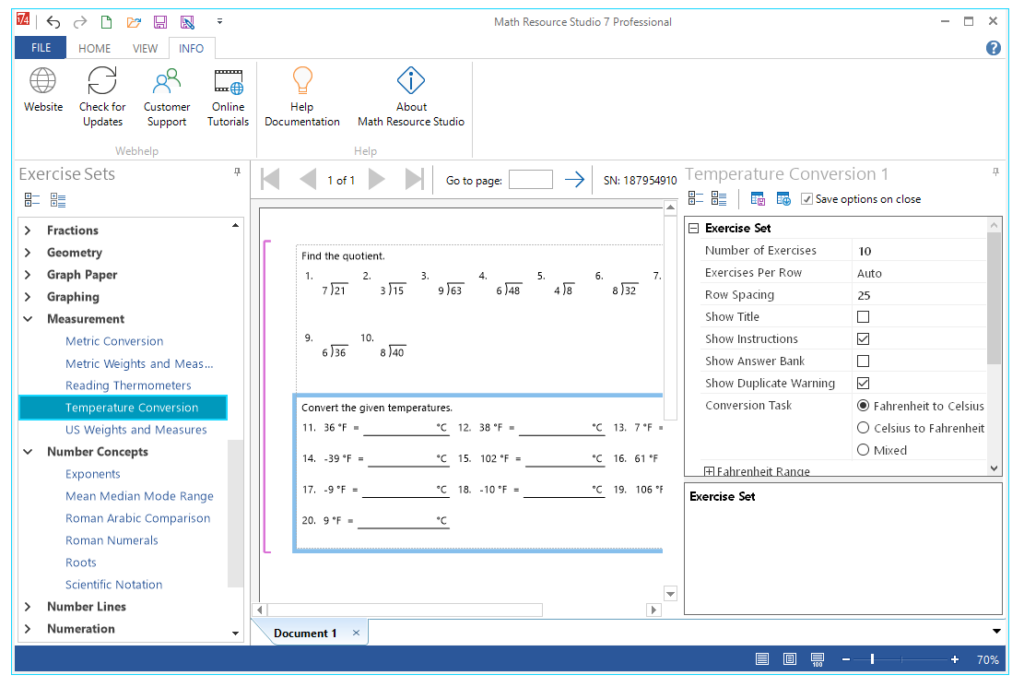Open the quick access toolbar customize arrow
Screen dimensions: 1024x687
tap(220, 22)
